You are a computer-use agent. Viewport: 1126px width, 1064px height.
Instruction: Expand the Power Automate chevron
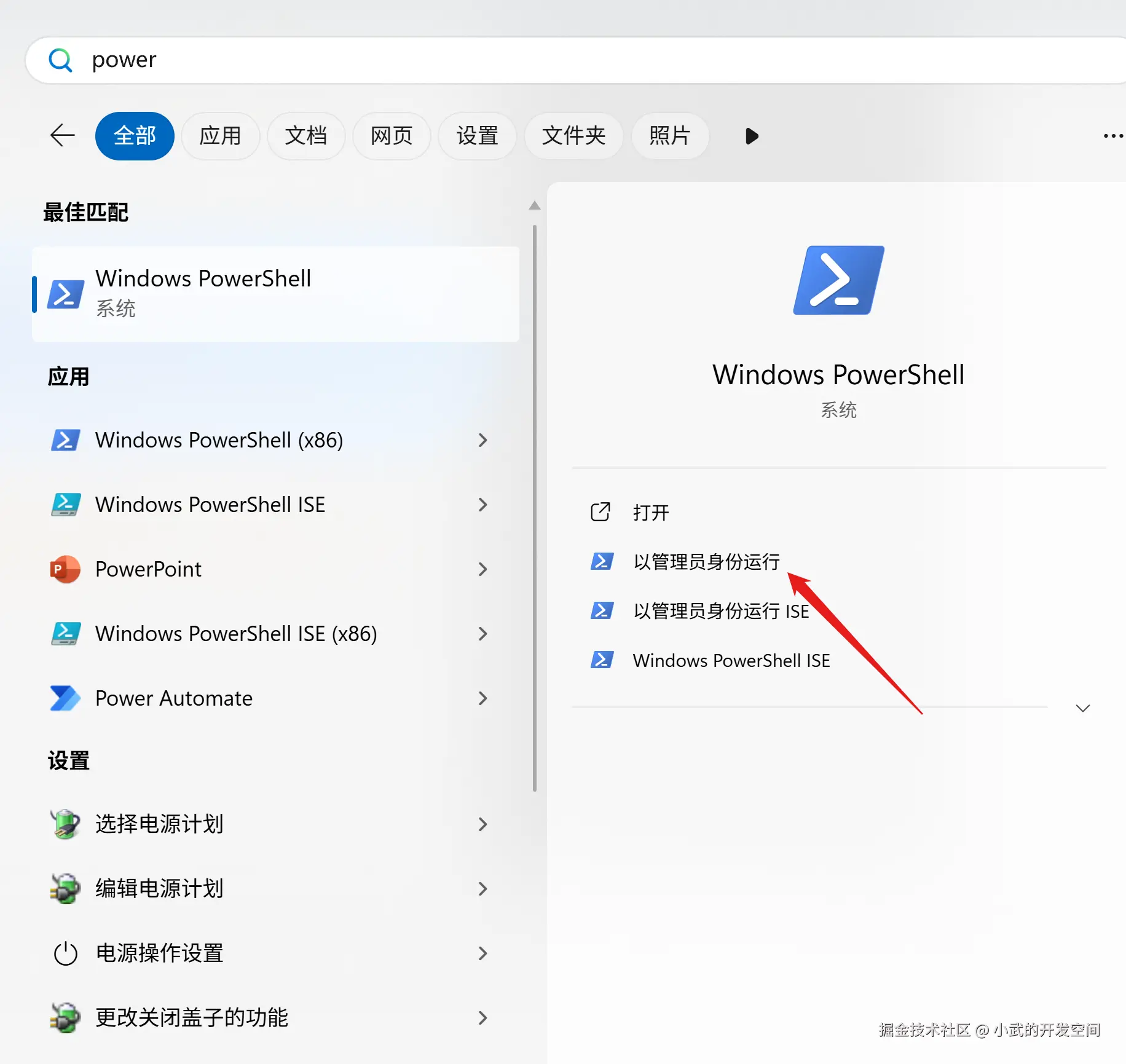pos(482,698)
